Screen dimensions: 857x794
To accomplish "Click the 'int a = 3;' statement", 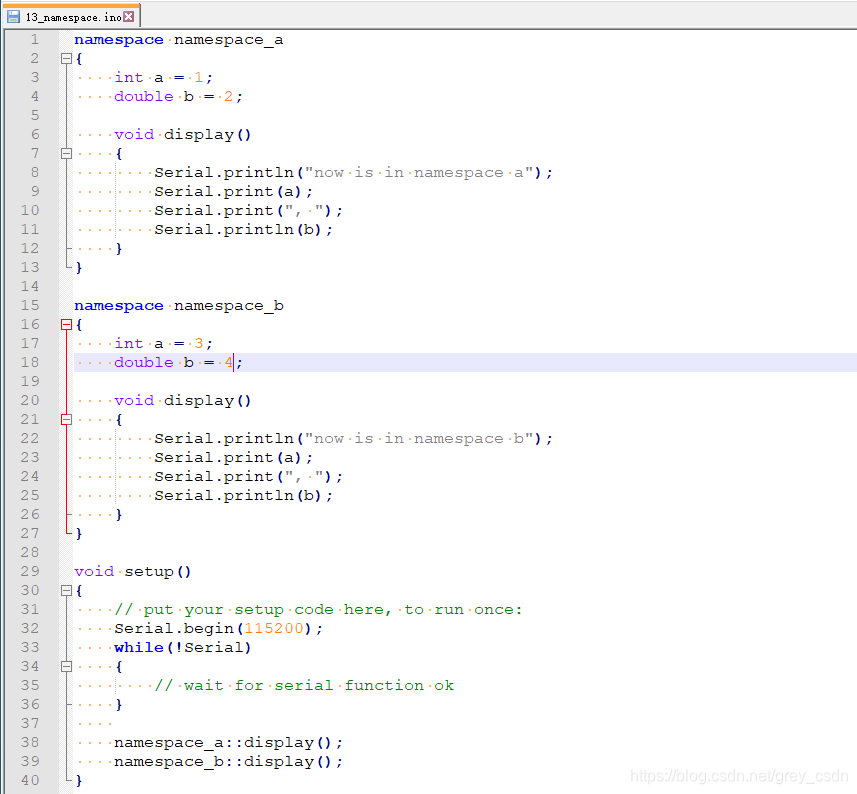I will [x=163, y=344].
